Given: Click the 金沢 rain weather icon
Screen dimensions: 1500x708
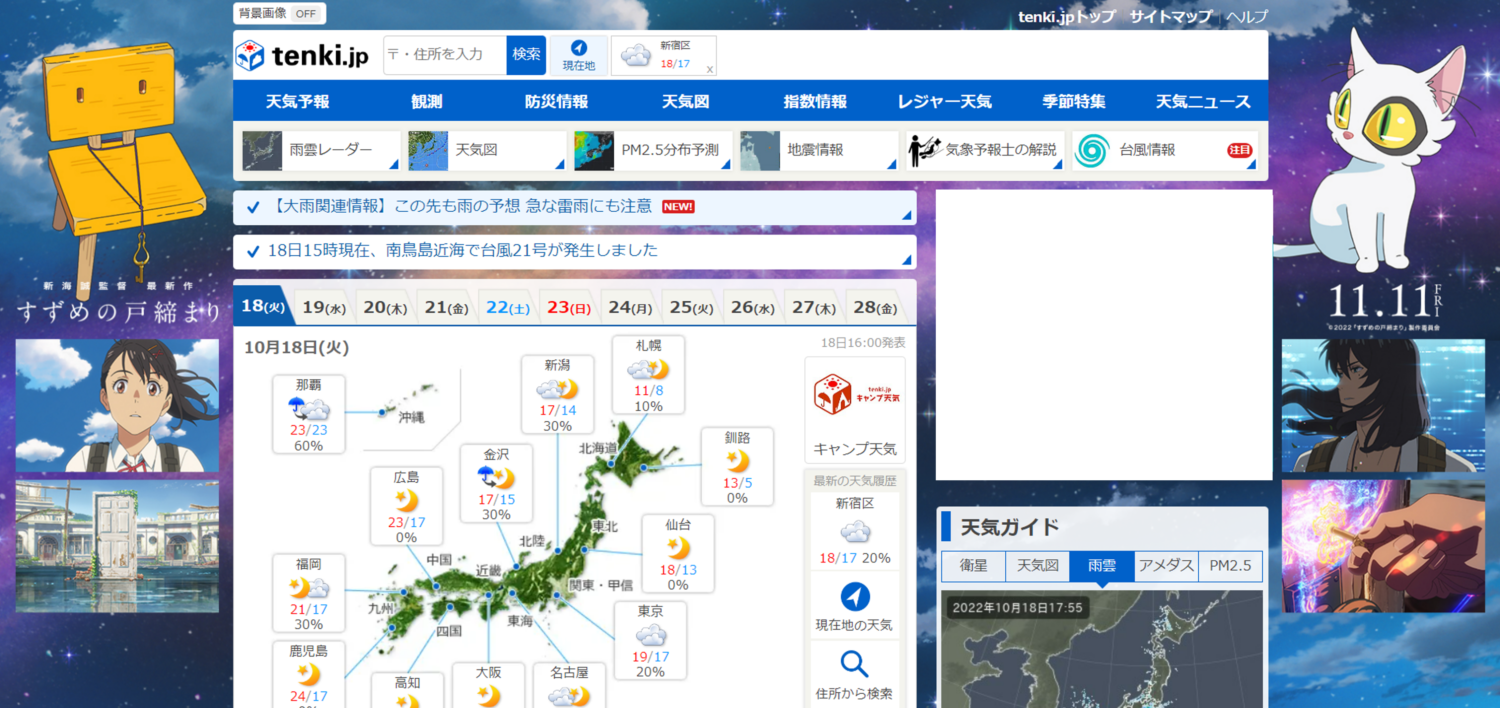Looking at the screenshot, I should point(496,478).
